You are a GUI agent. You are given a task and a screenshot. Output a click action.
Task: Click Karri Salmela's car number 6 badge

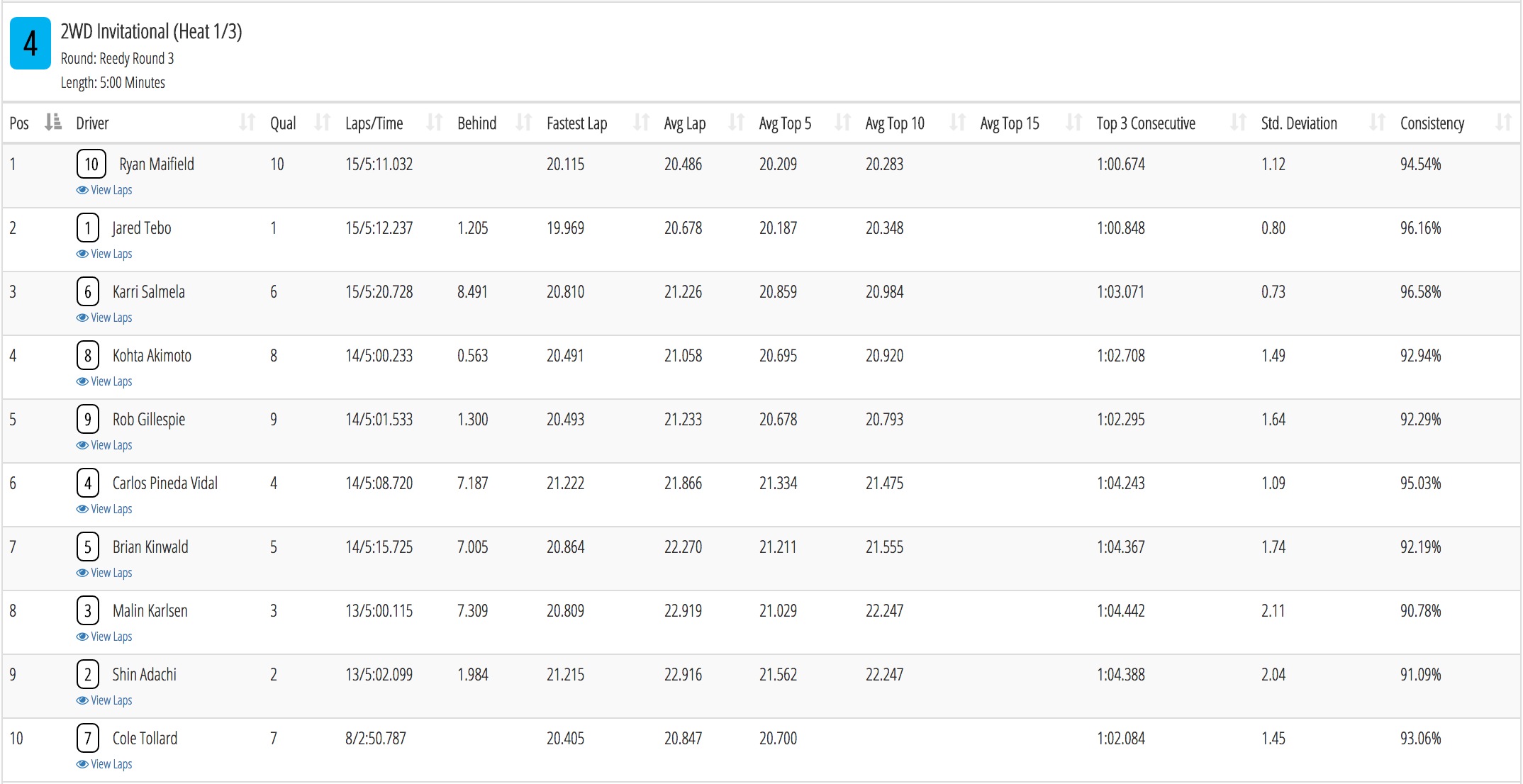(x=88, y=292)
